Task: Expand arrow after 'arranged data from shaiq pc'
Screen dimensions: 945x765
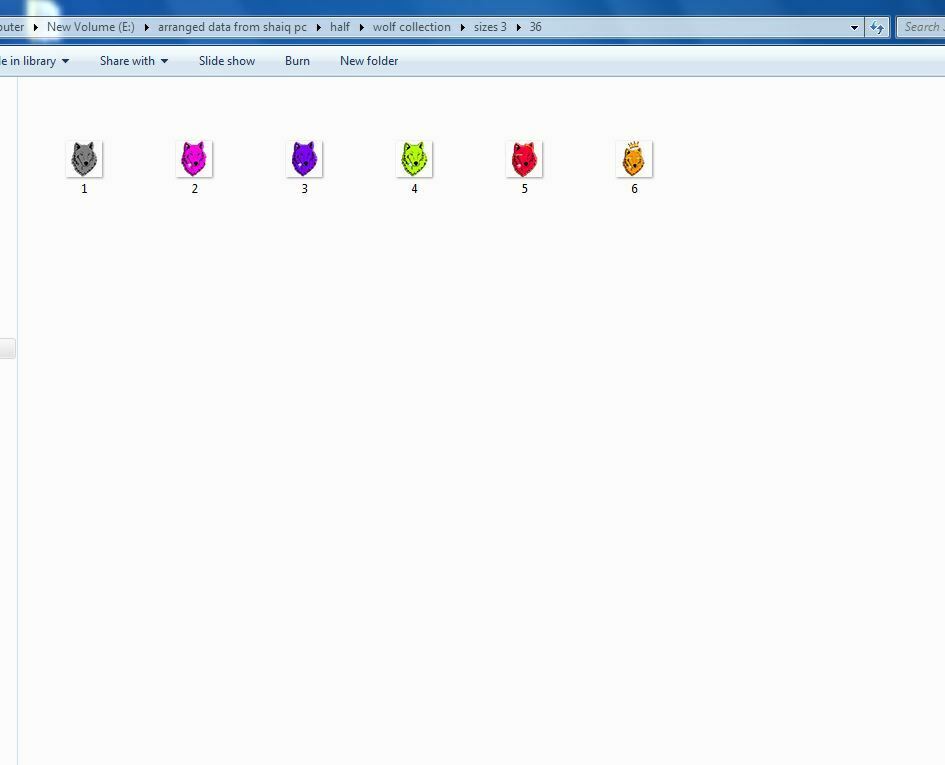Action: point(319,27)
